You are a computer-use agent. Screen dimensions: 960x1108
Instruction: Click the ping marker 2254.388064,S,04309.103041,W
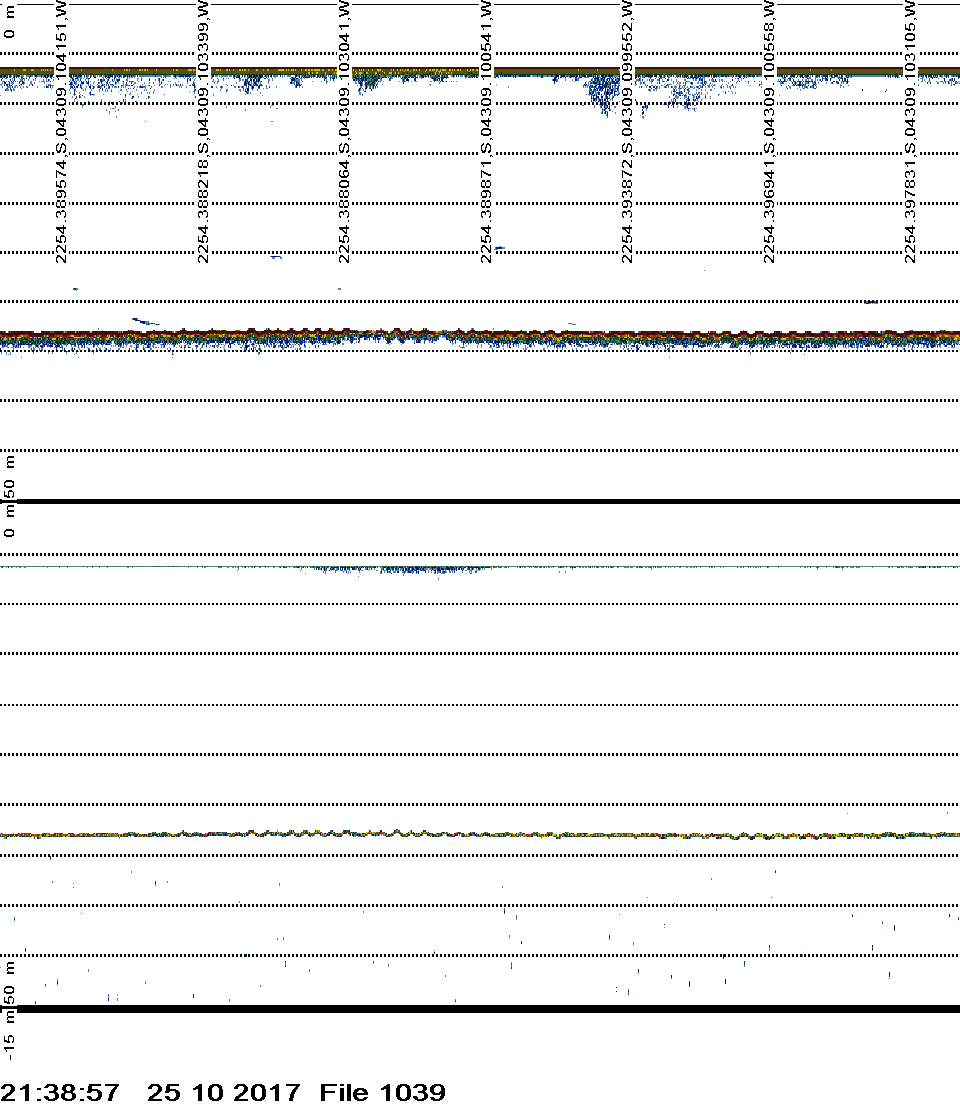343,132
